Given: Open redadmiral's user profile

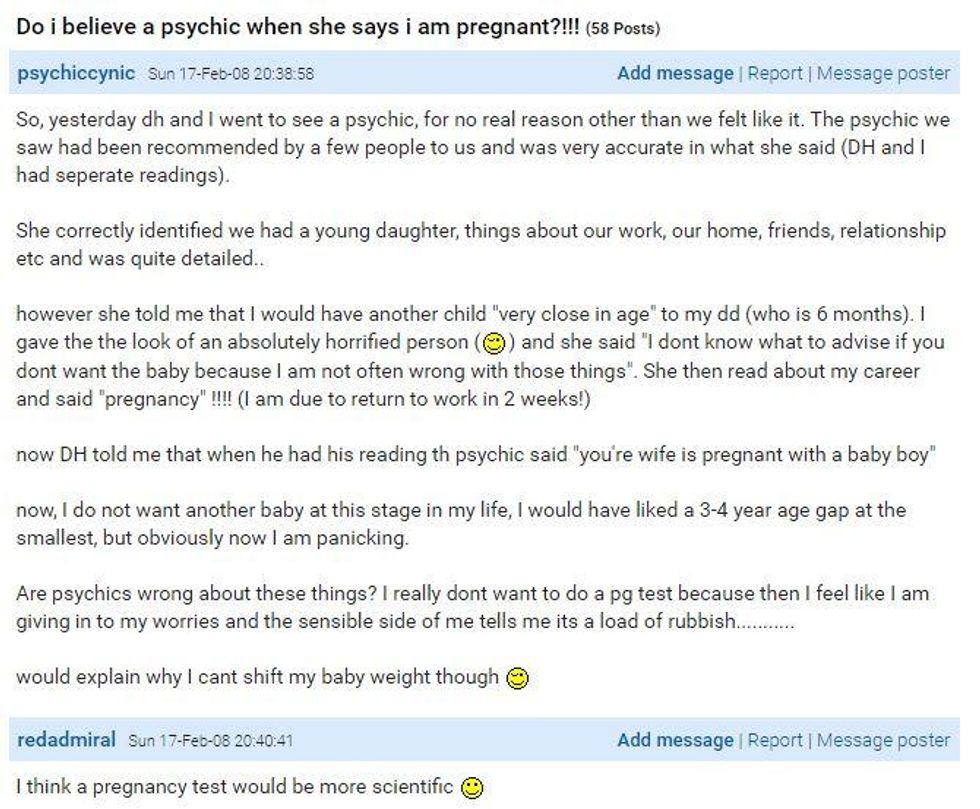Looking at the screenshot, I should tap(66, 740).
